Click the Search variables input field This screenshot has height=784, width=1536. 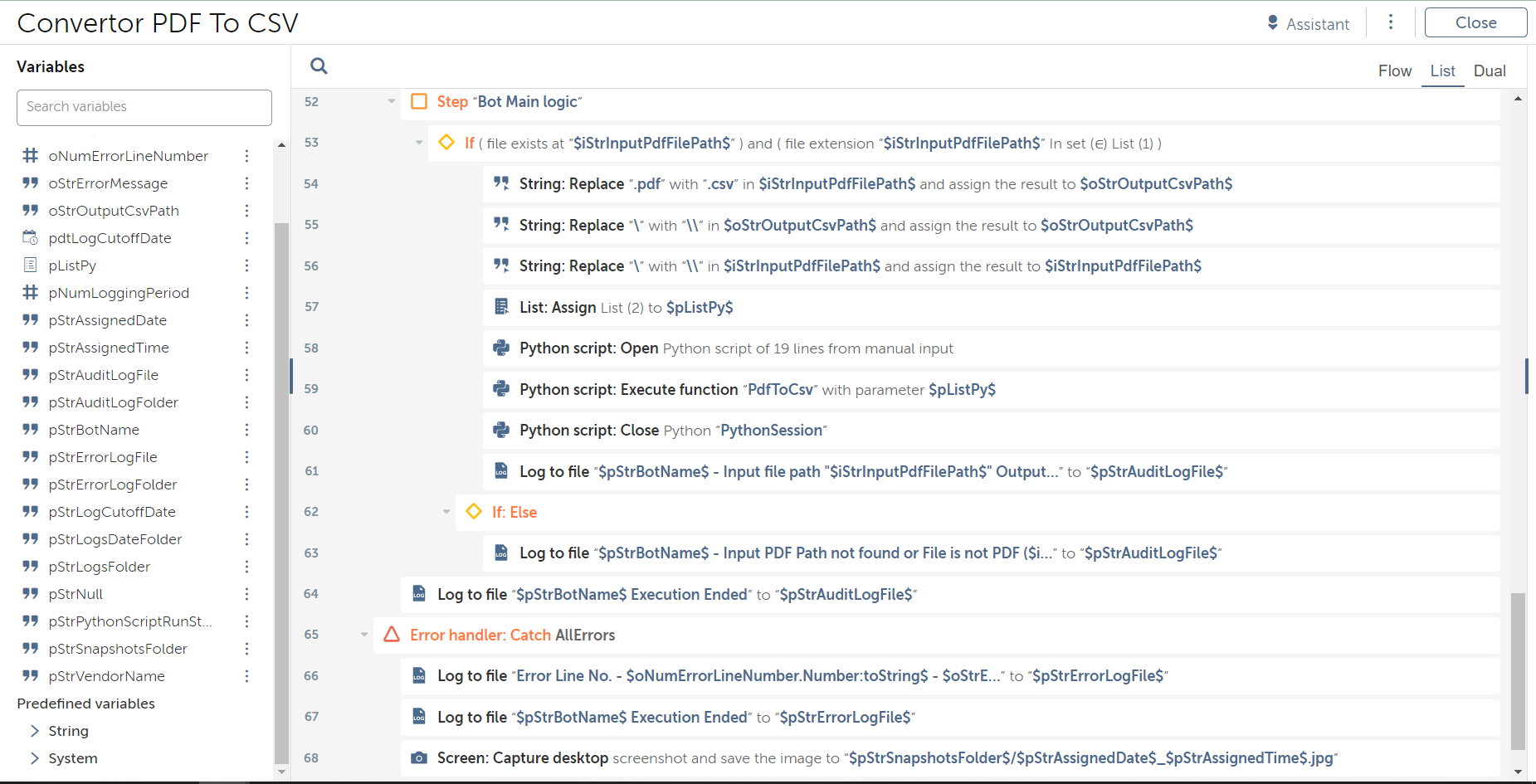pyautogui.click(x=144, y=107)
